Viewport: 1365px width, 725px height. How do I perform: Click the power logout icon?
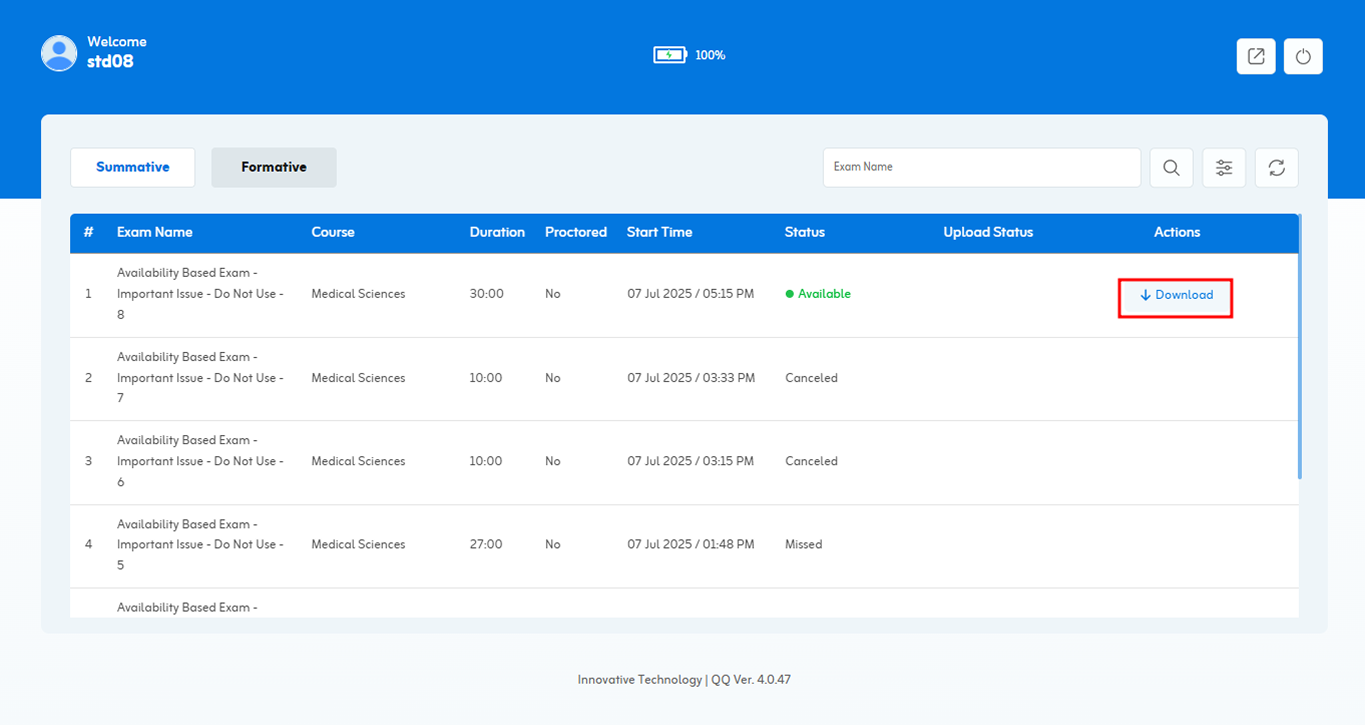1303,56
